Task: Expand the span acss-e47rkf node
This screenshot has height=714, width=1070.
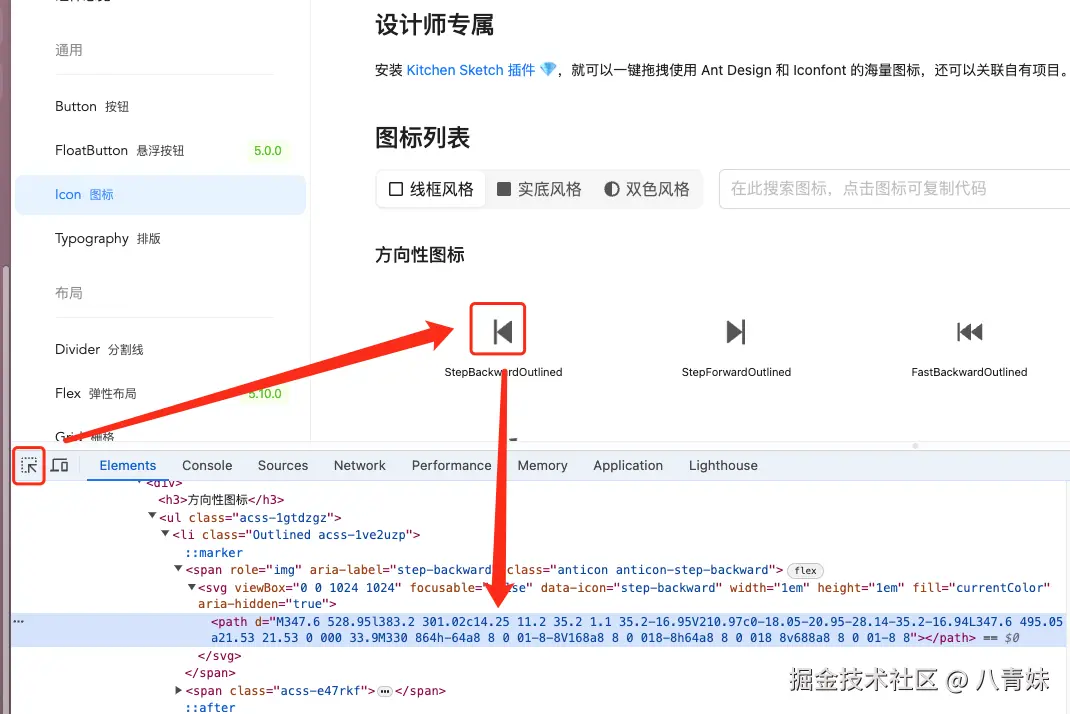Action: click(178, 690)
